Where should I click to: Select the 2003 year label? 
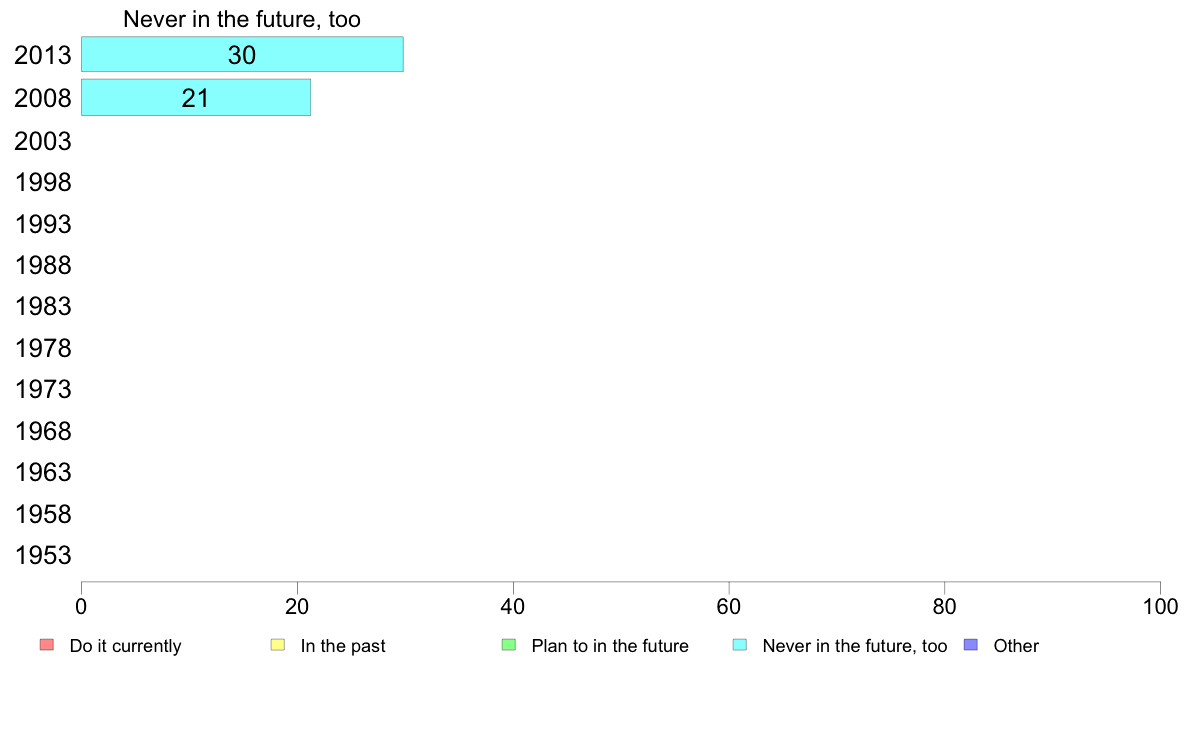click(x=42, y=141)
